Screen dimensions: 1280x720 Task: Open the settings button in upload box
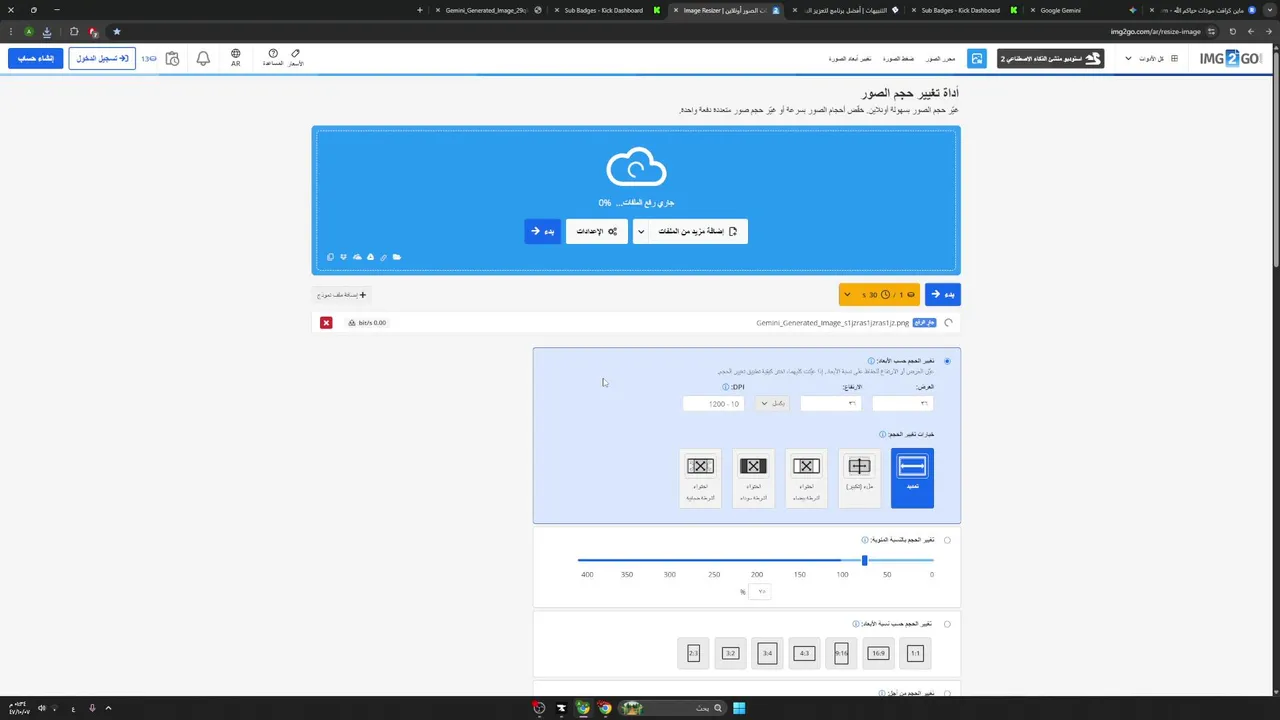pos(597,231)
